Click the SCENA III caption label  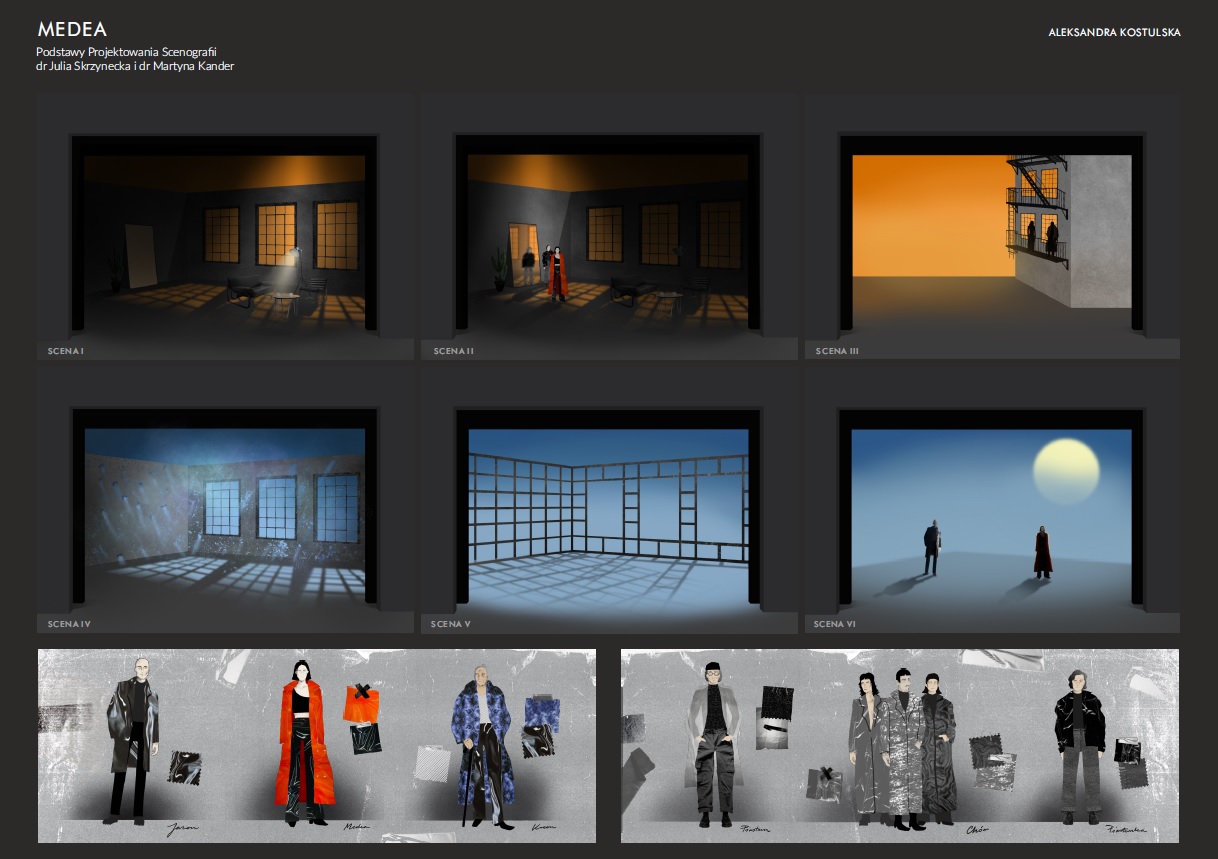(837, 351)
